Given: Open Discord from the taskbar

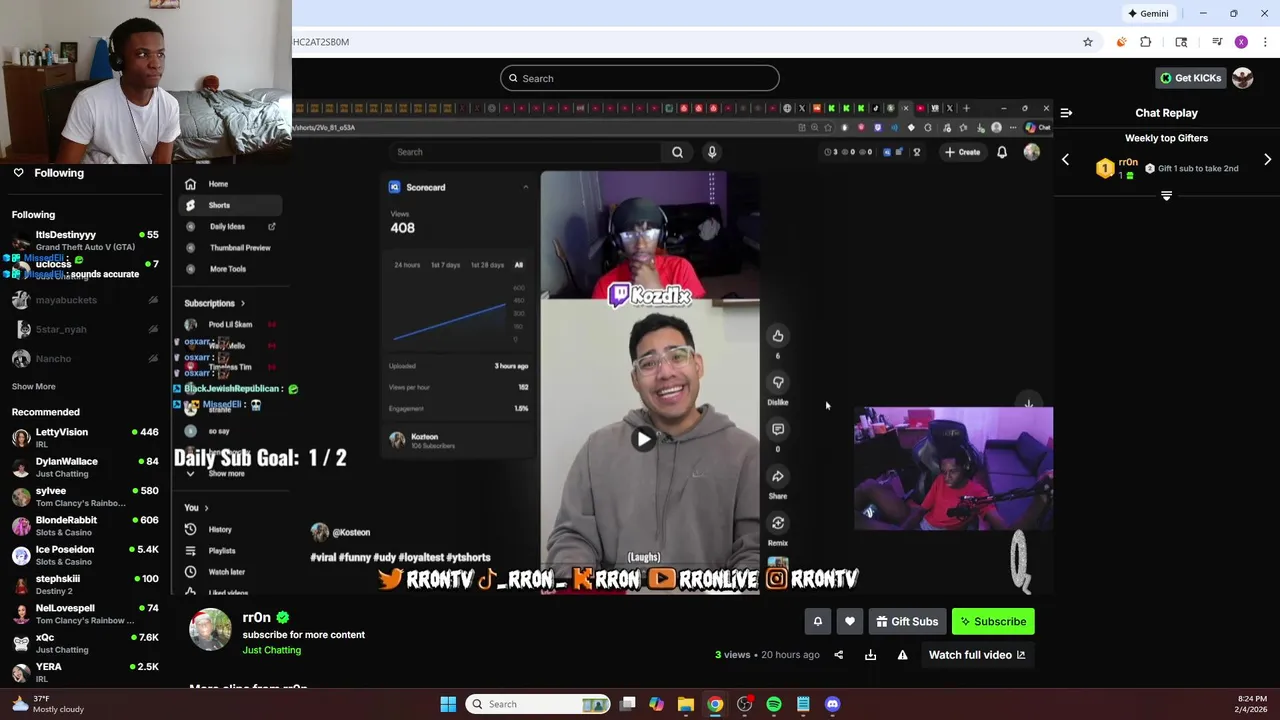Looking at the screenshot, I should [832, 704].
